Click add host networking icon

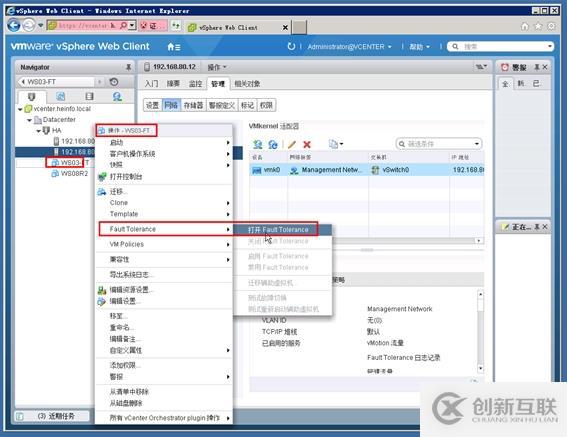(x=257, y=144)
